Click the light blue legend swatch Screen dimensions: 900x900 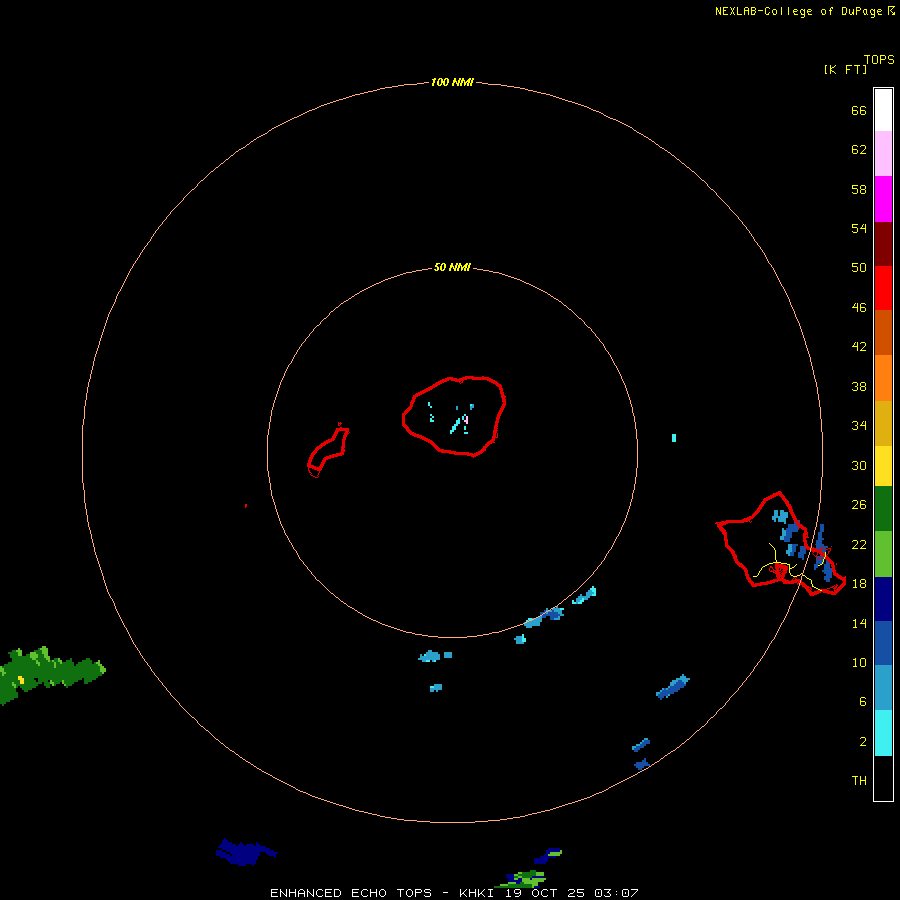pos(883,688)
